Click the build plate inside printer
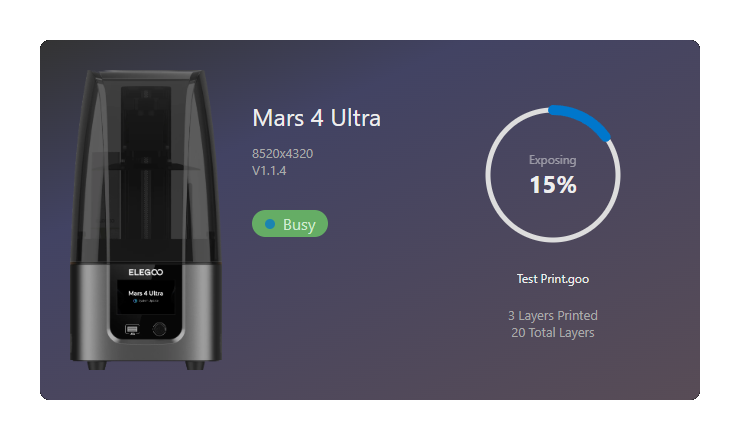740x440 pixels. point(146,167)
